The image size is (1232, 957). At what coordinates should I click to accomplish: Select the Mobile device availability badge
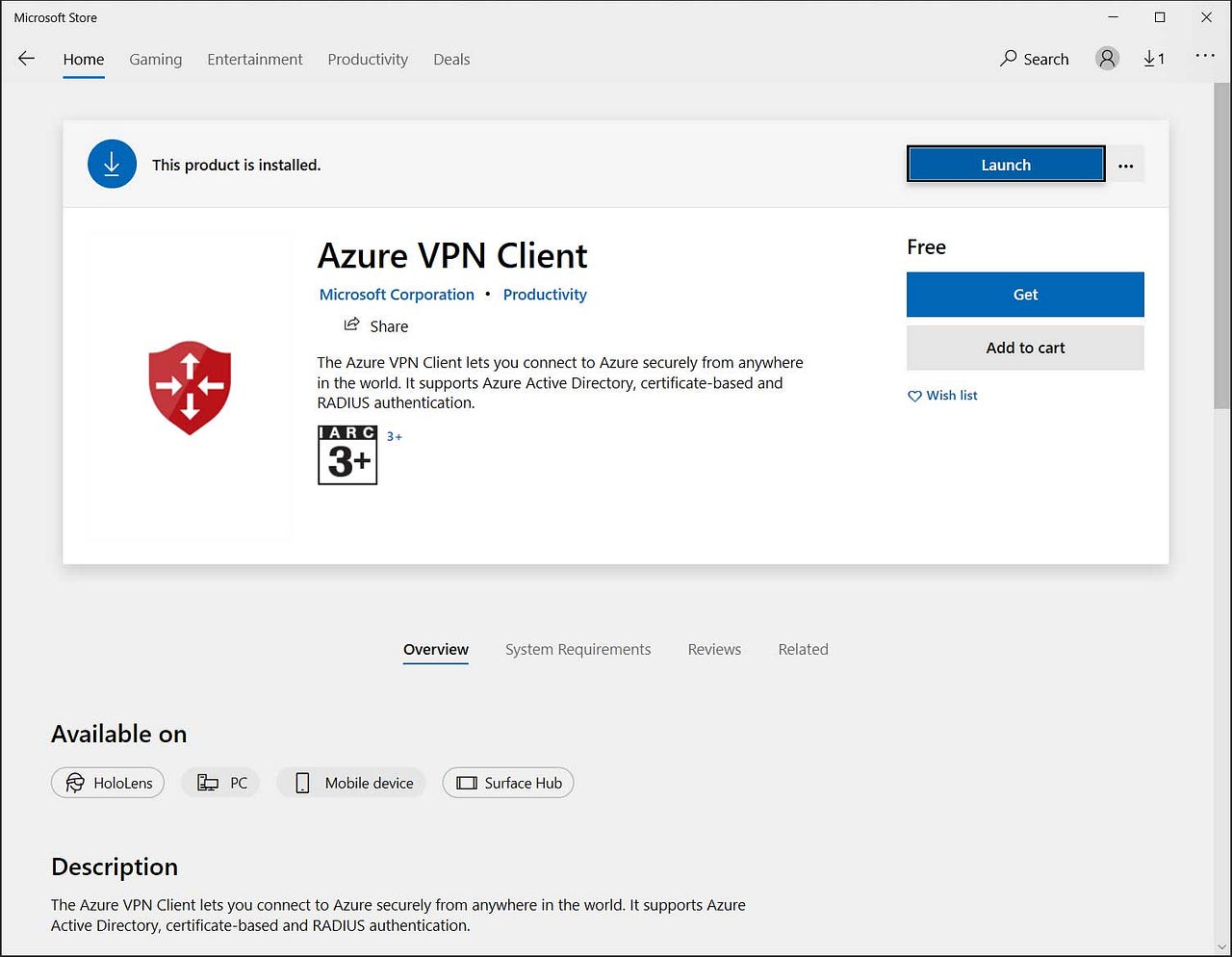point(350,783)
